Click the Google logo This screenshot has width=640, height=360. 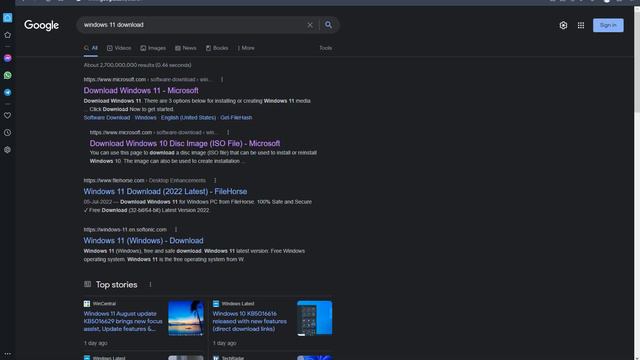click(x=41, y=25)
